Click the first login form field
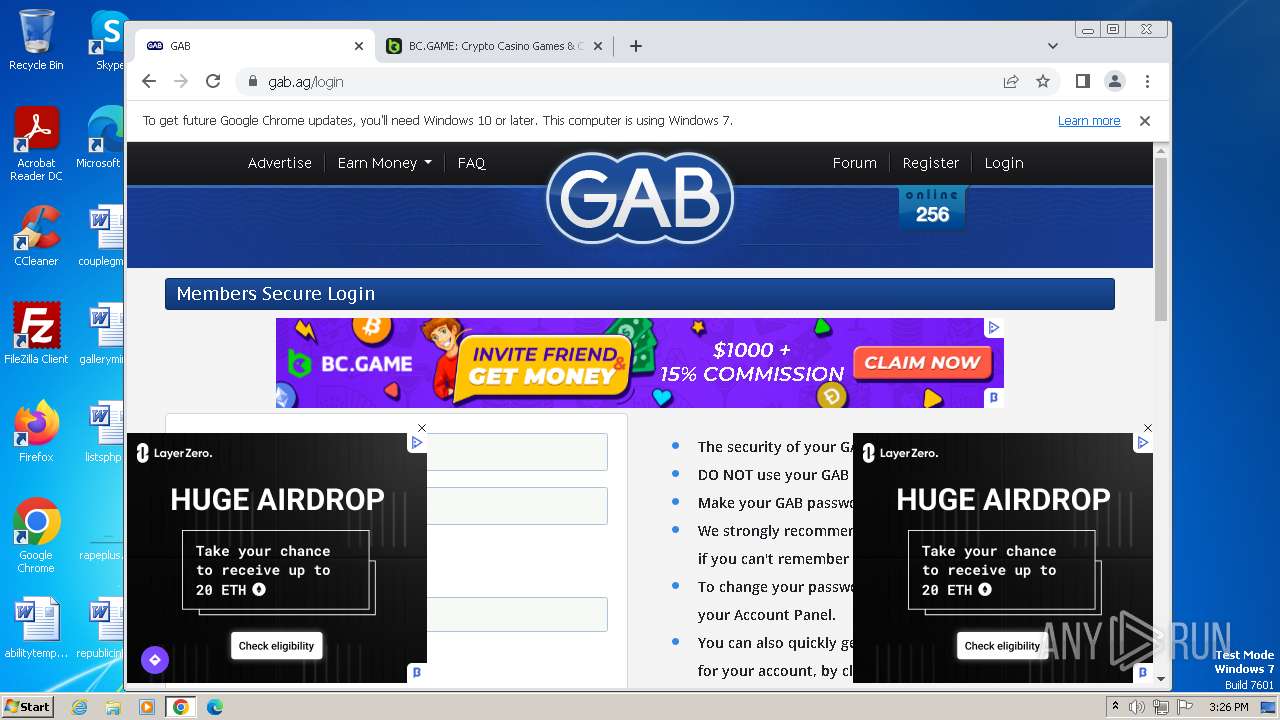Screen dimensions: 1280x720 pos(517,452)
